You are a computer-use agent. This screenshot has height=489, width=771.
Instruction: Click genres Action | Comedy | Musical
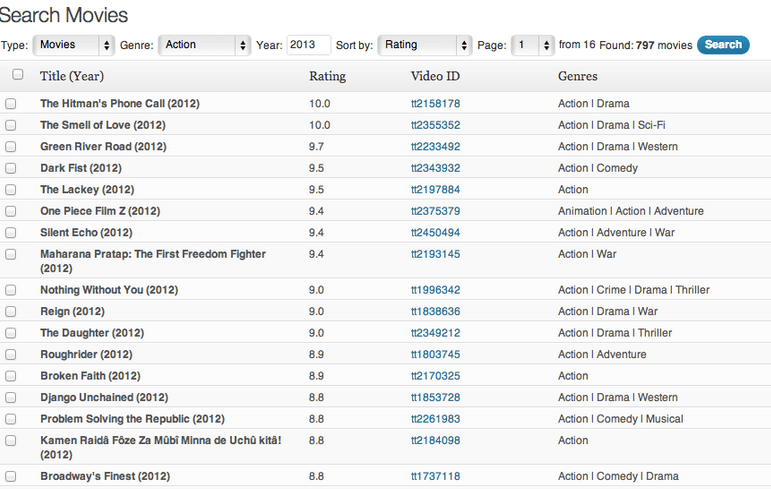(x=621, y=419)
